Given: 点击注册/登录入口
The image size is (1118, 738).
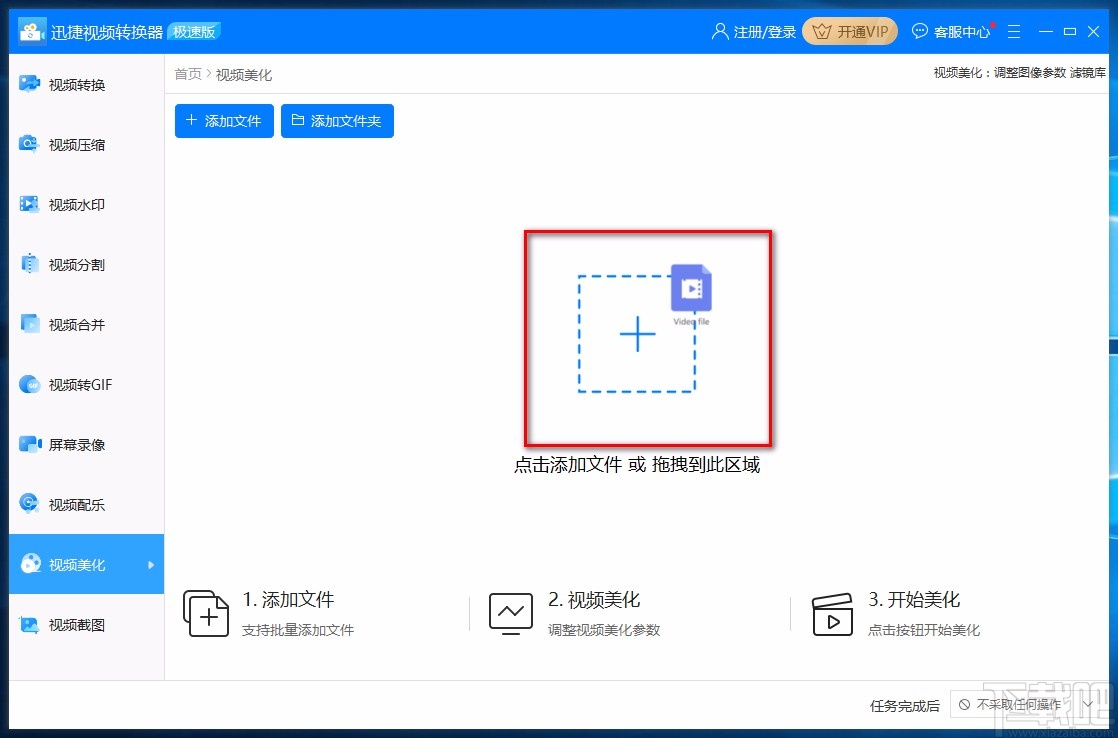Looking at the screenshot, I should pyautogui.click(x=753, y=31).
